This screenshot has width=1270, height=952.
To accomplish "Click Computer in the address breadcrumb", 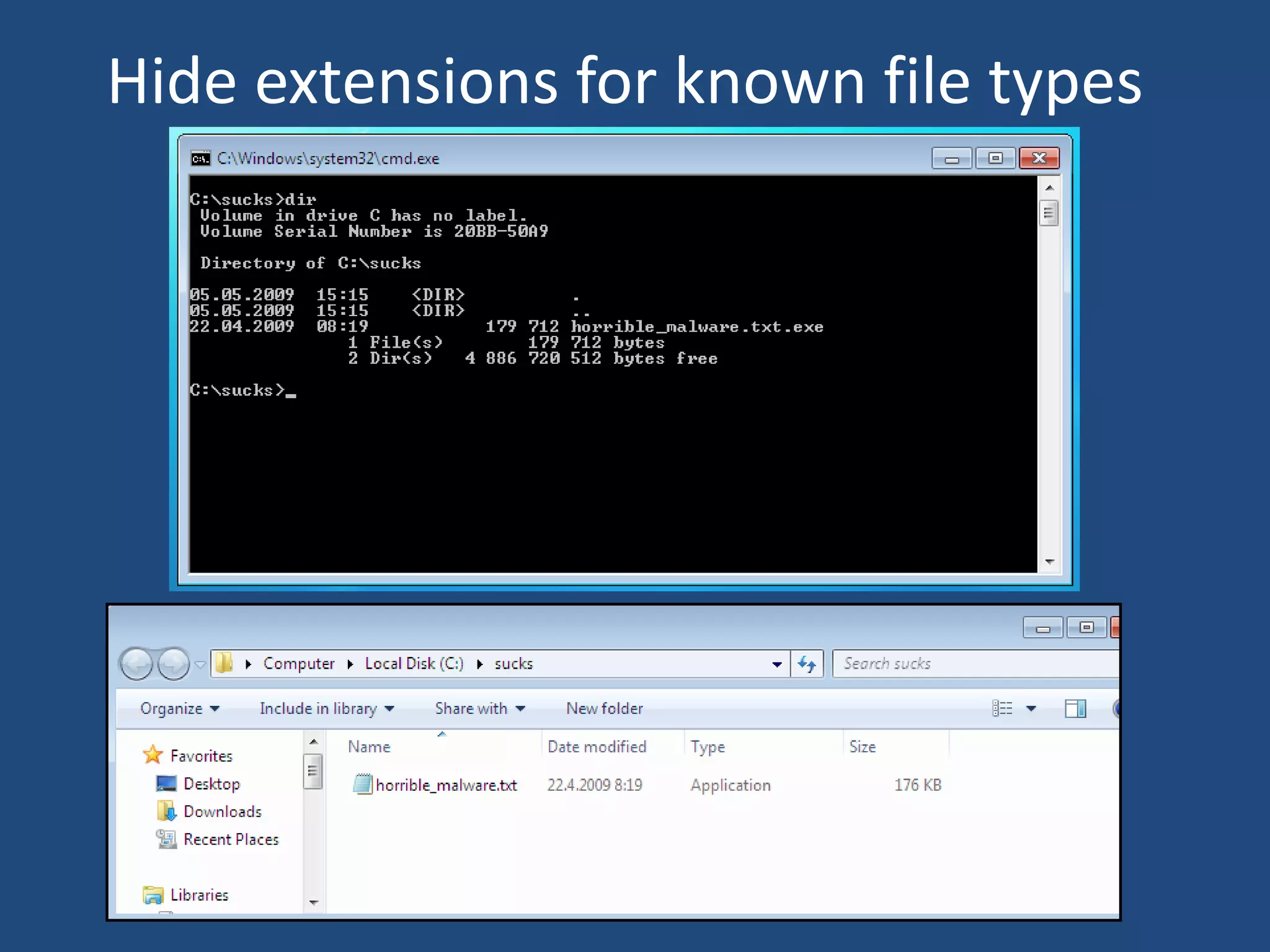I will (299, 664).
